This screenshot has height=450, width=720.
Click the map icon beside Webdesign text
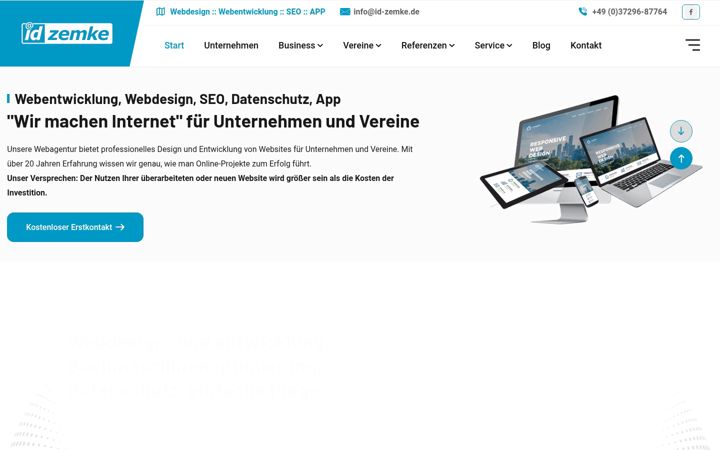click(161, 11)
